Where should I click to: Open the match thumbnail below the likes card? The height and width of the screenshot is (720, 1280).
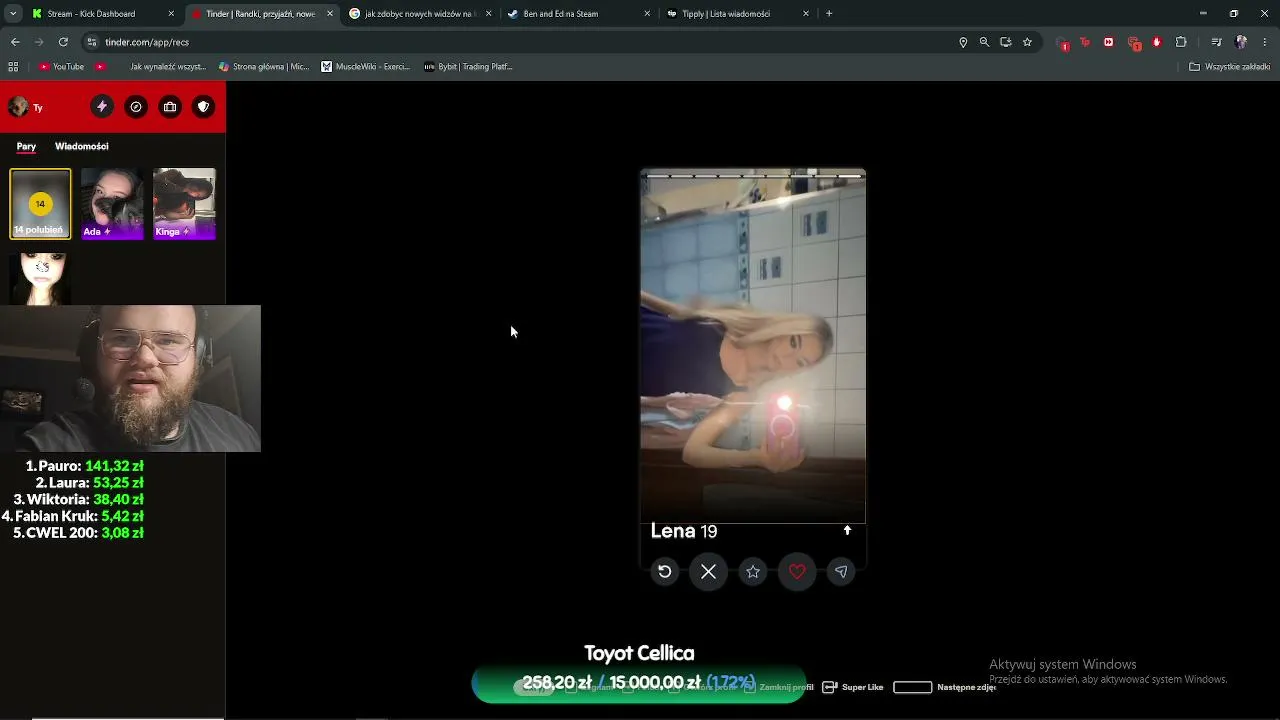tap(40, 279)
